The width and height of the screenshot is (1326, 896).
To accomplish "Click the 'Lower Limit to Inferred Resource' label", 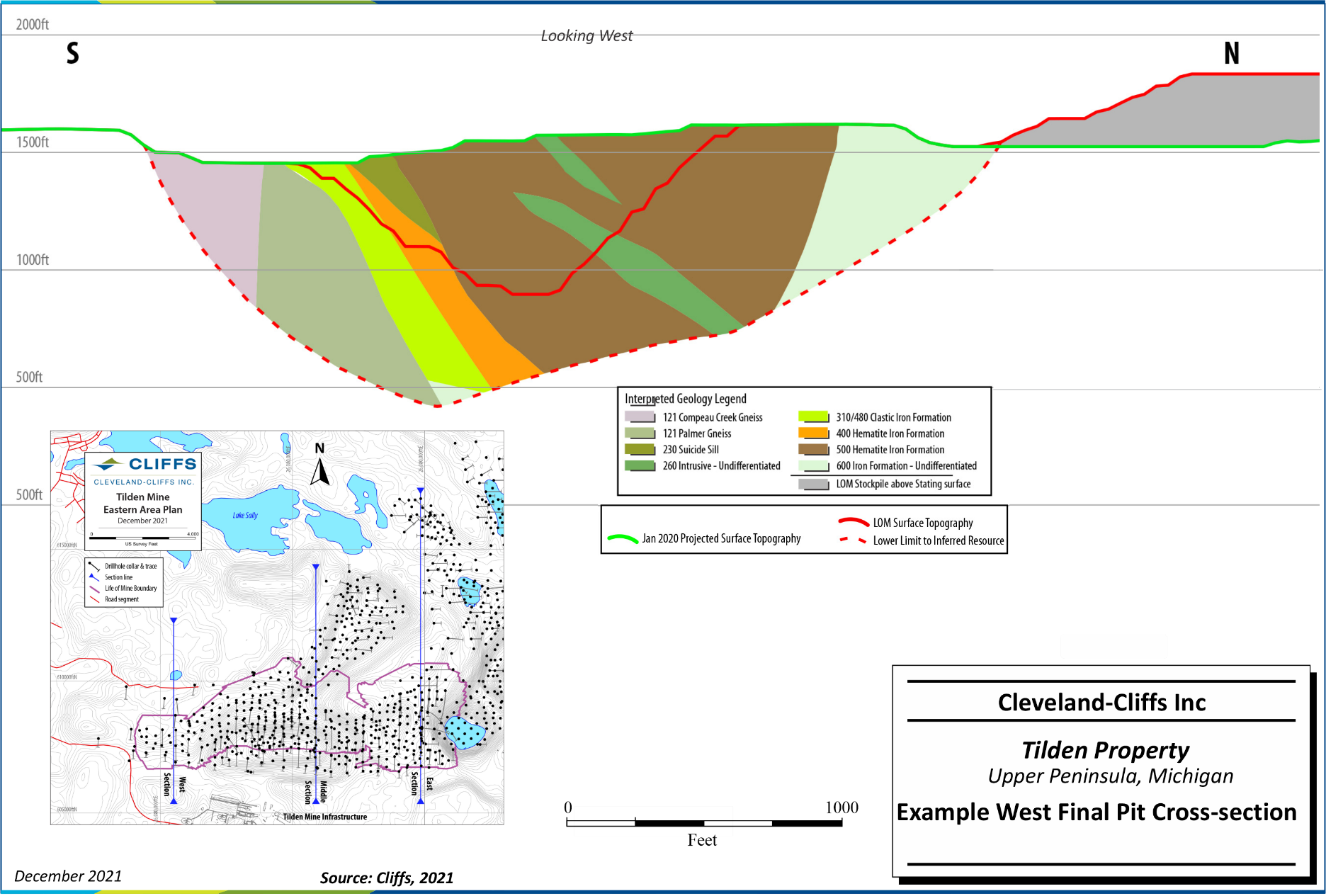I will coord(939,540).
